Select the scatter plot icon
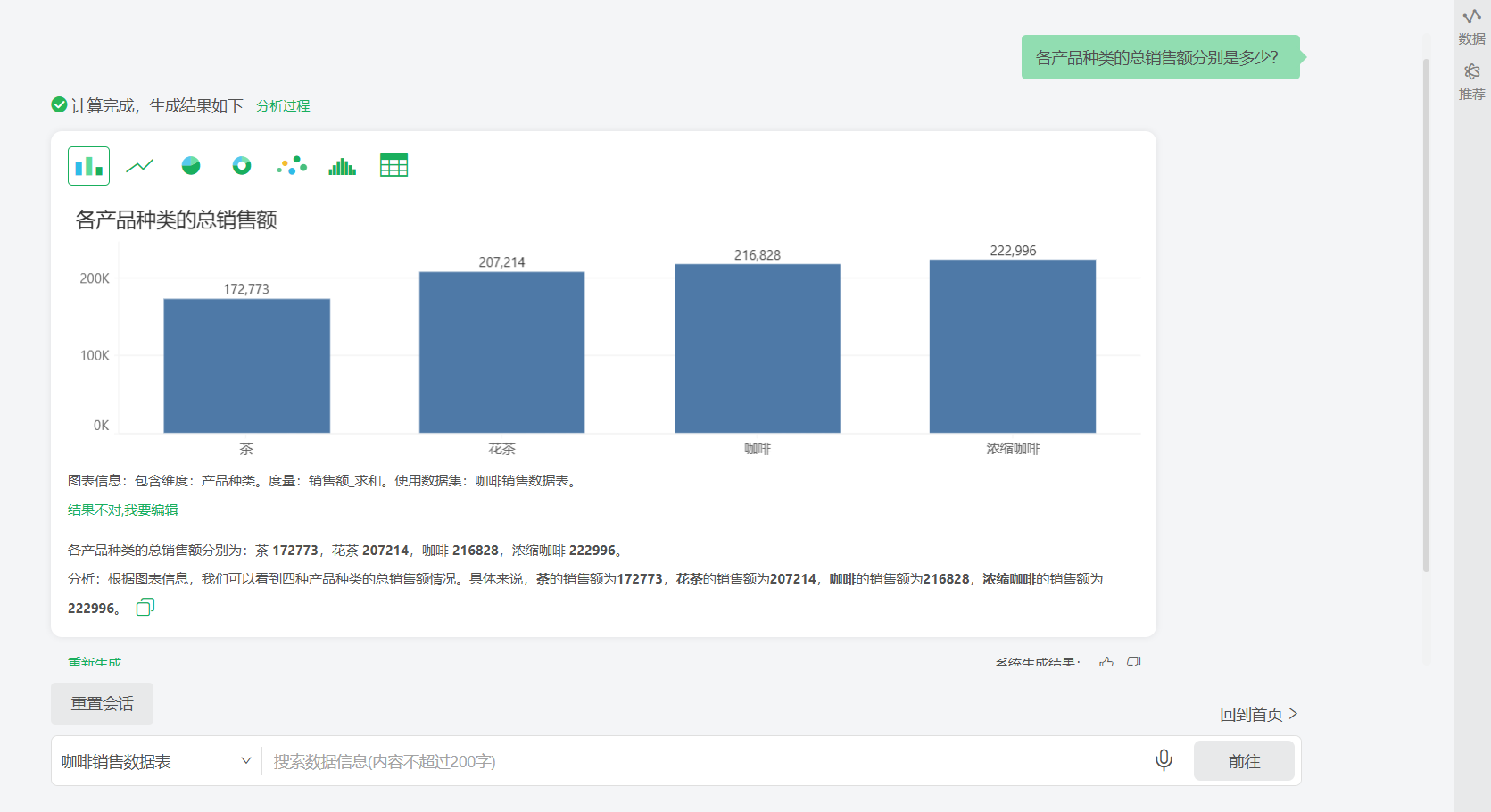1491x812 pixels. [x=292, y=166]
